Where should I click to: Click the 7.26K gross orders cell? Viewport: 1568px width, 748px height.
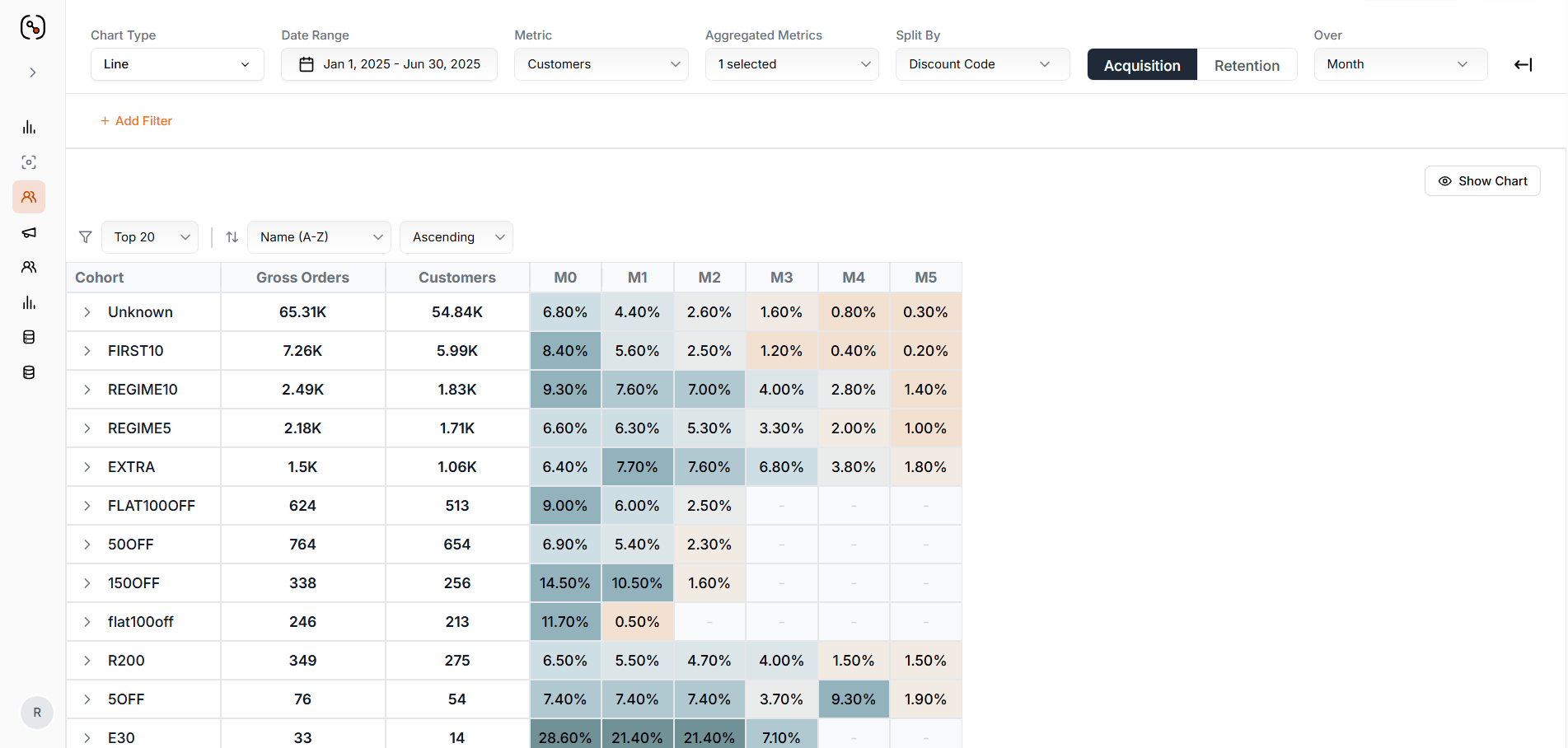tap(302, 351)
